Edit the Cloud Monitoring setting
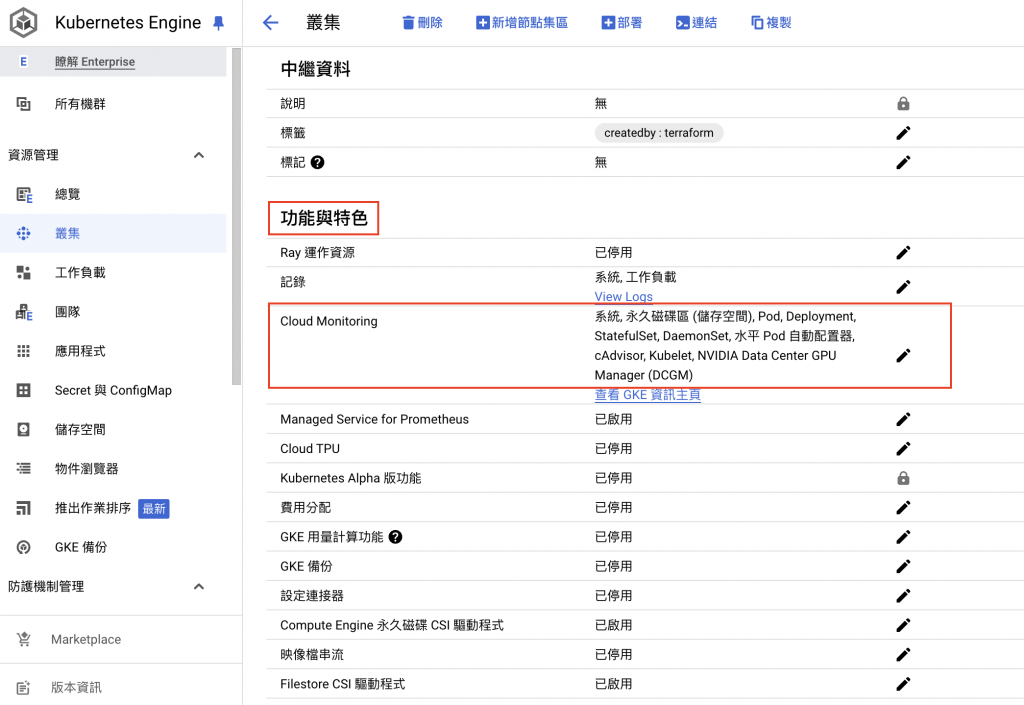The image size is (1024, 705). pos(903,356)
